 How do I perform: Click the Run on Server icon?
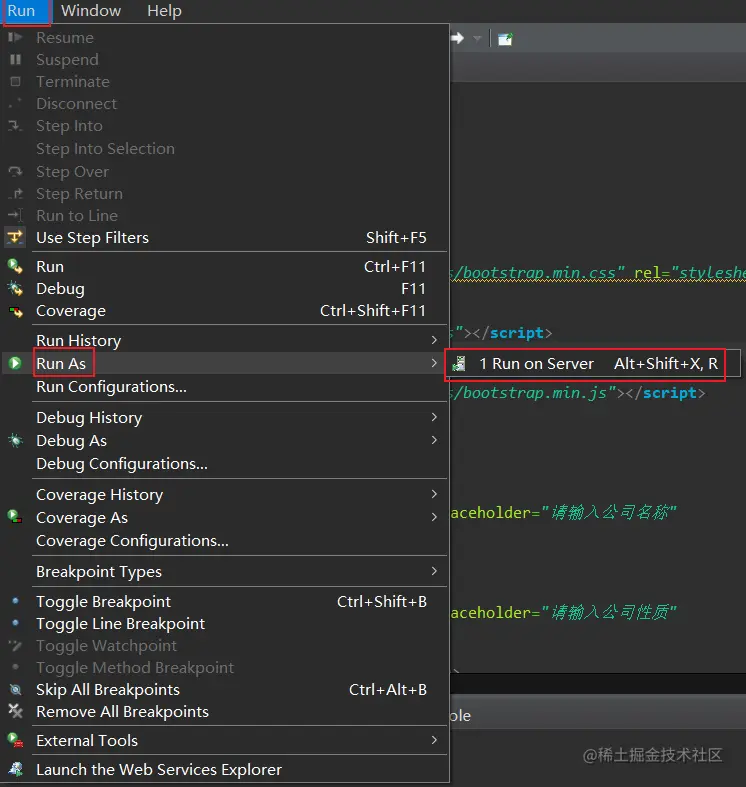pyautogui.click(x=459, y=363)
